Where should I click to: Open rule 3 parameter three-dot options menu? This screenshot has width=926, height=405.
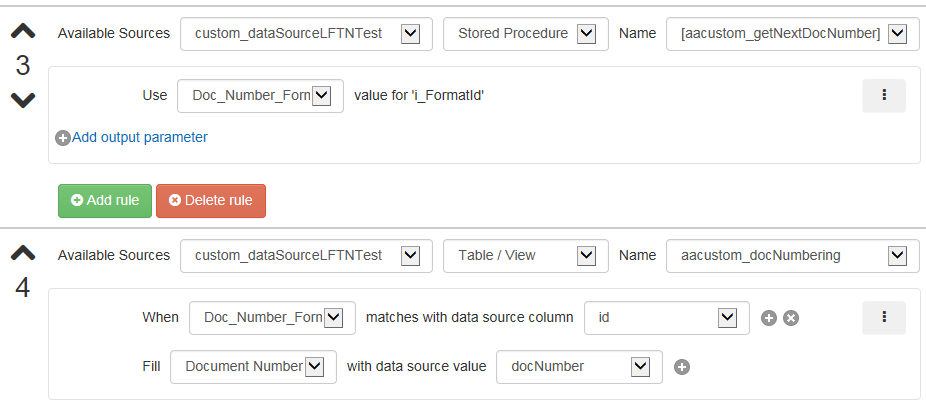click(883, 95)
